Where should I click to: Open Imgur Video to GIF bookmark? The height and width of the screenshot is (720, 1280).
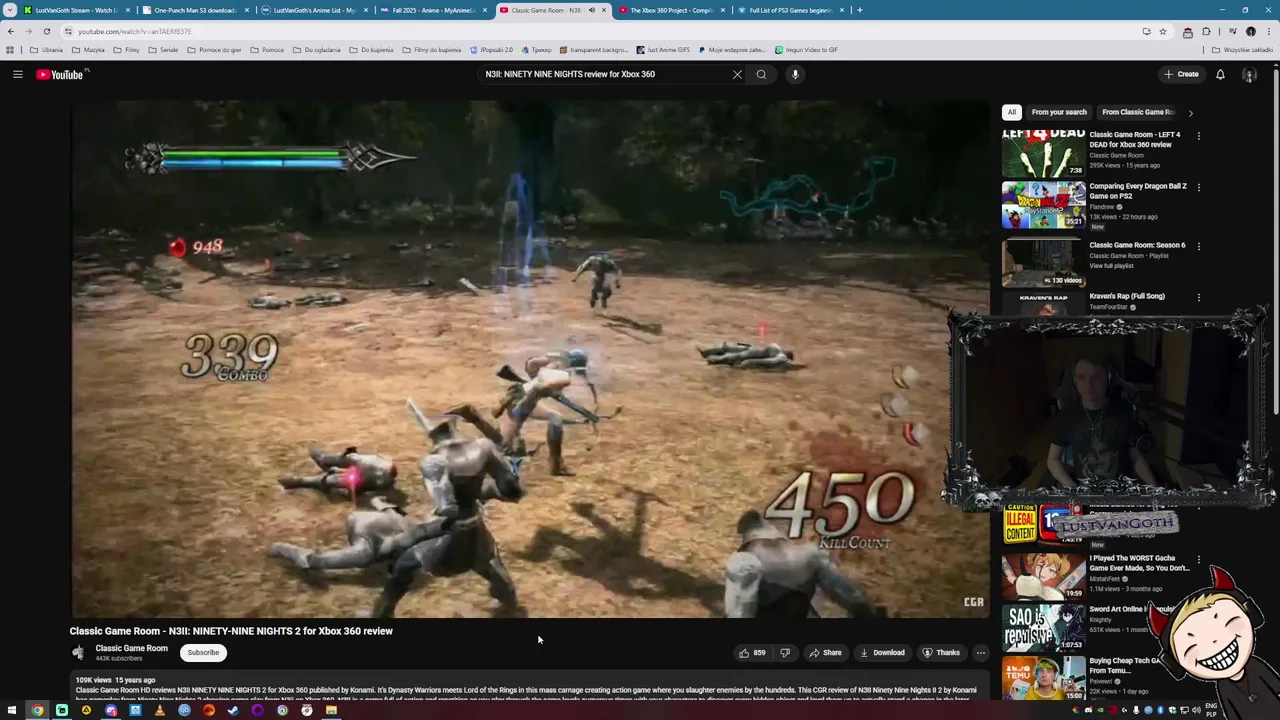click(807, 50)
